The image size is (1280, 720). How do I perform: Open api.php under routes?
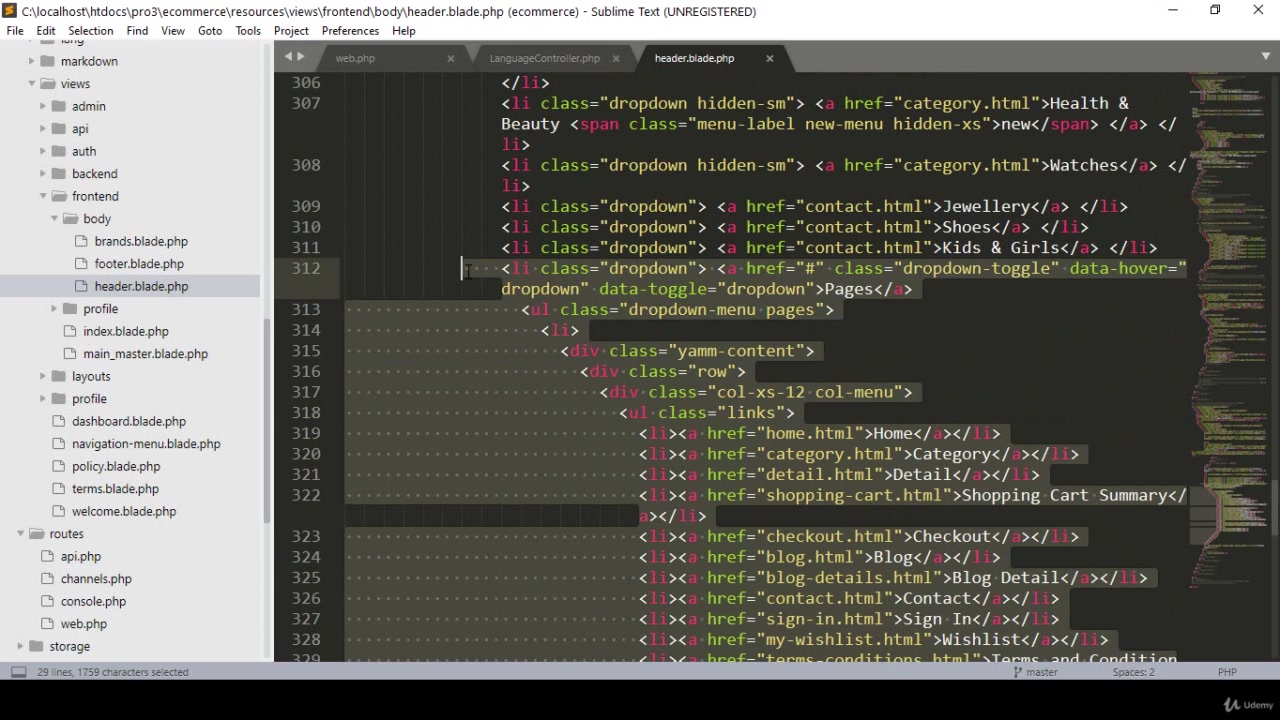point(81,556)
